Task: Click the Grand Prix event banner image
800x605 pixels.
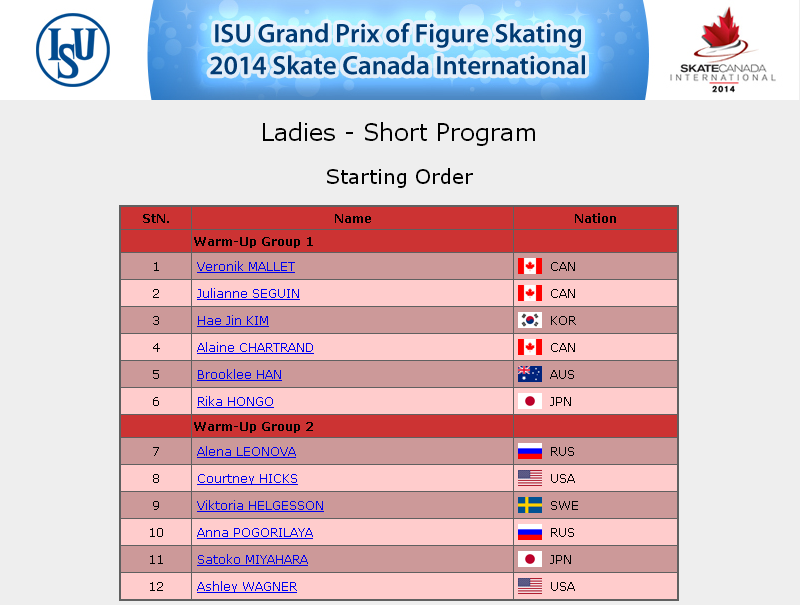Action: (x=398, y=50)
